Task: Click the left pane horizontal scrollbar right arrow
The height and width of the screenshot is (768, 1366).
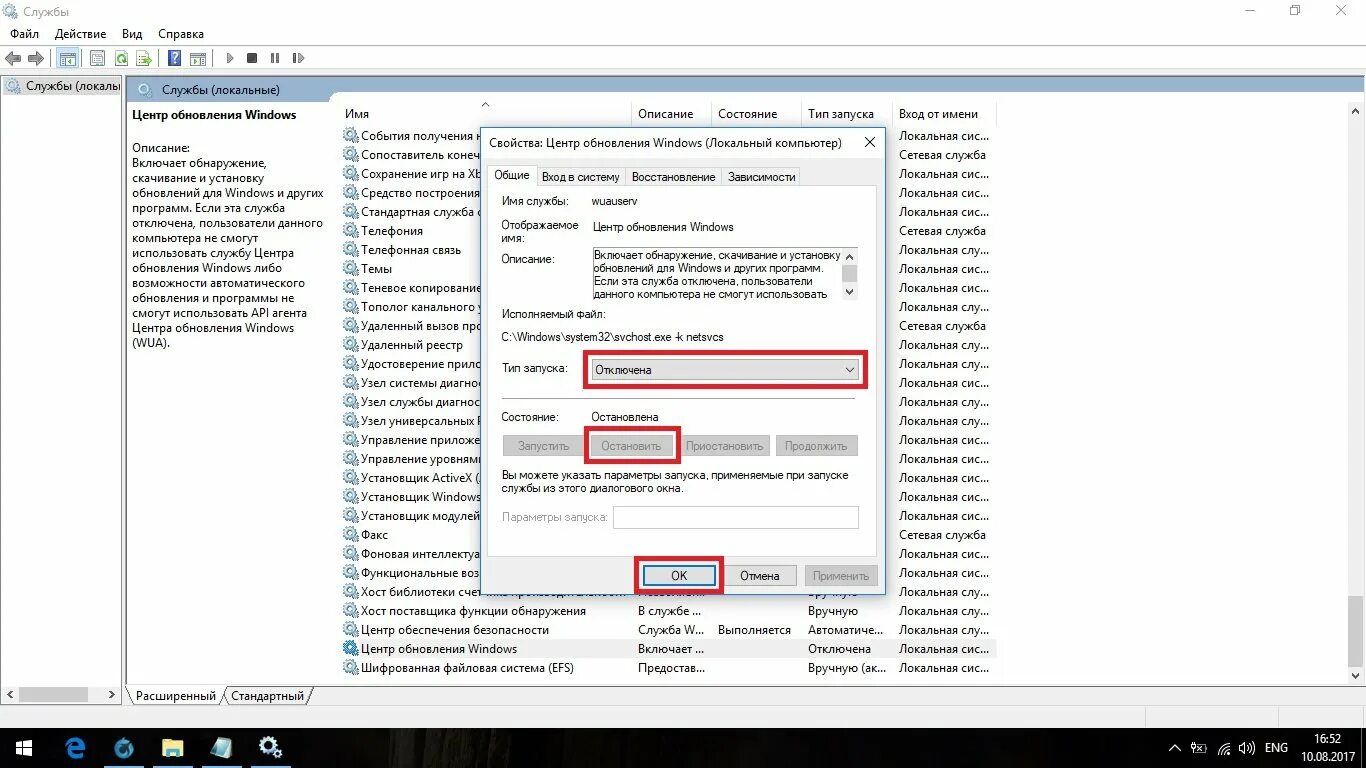Action: click(112, 694)
